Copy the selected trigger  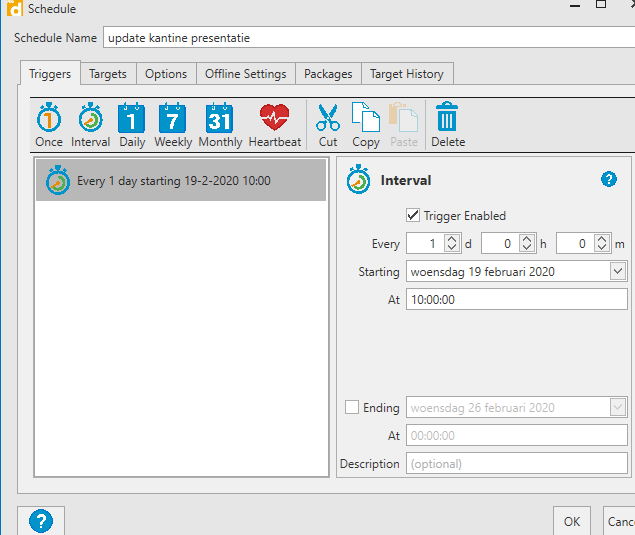click(366, 125)
